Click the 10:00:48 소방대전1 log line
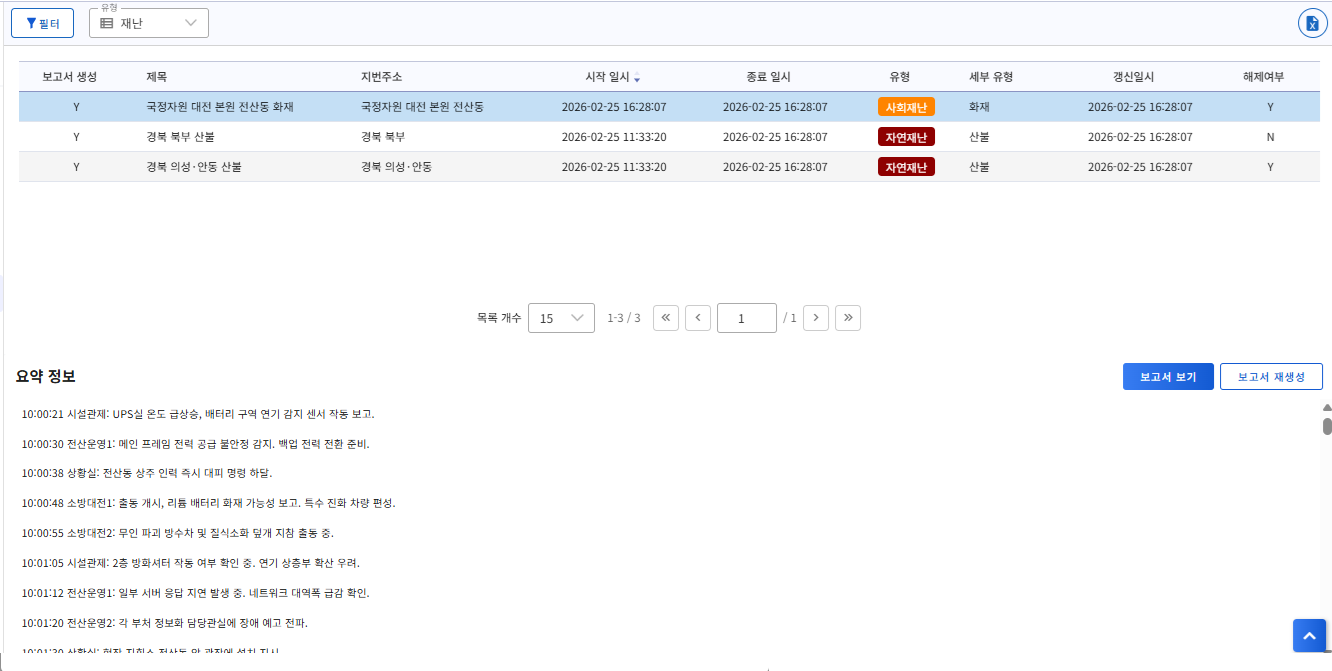Screen dimensions: 1332x671 coord(208,503)
